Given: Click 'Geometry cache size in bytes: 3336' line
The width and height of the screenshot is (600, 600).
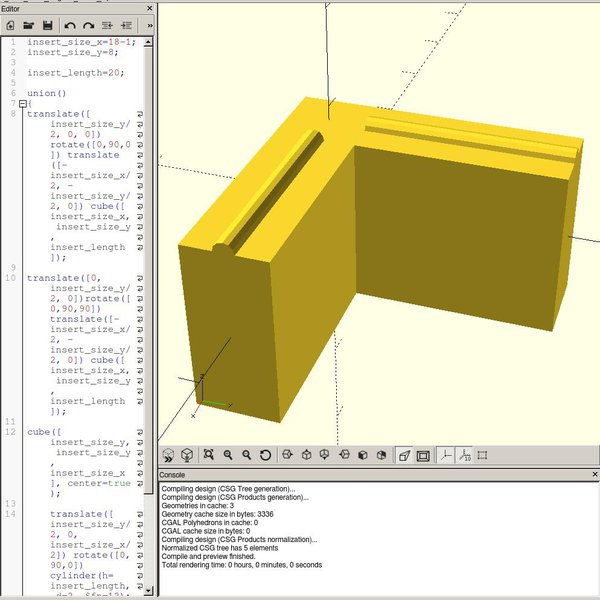Looking at the screenshot, I should [217, 514].
